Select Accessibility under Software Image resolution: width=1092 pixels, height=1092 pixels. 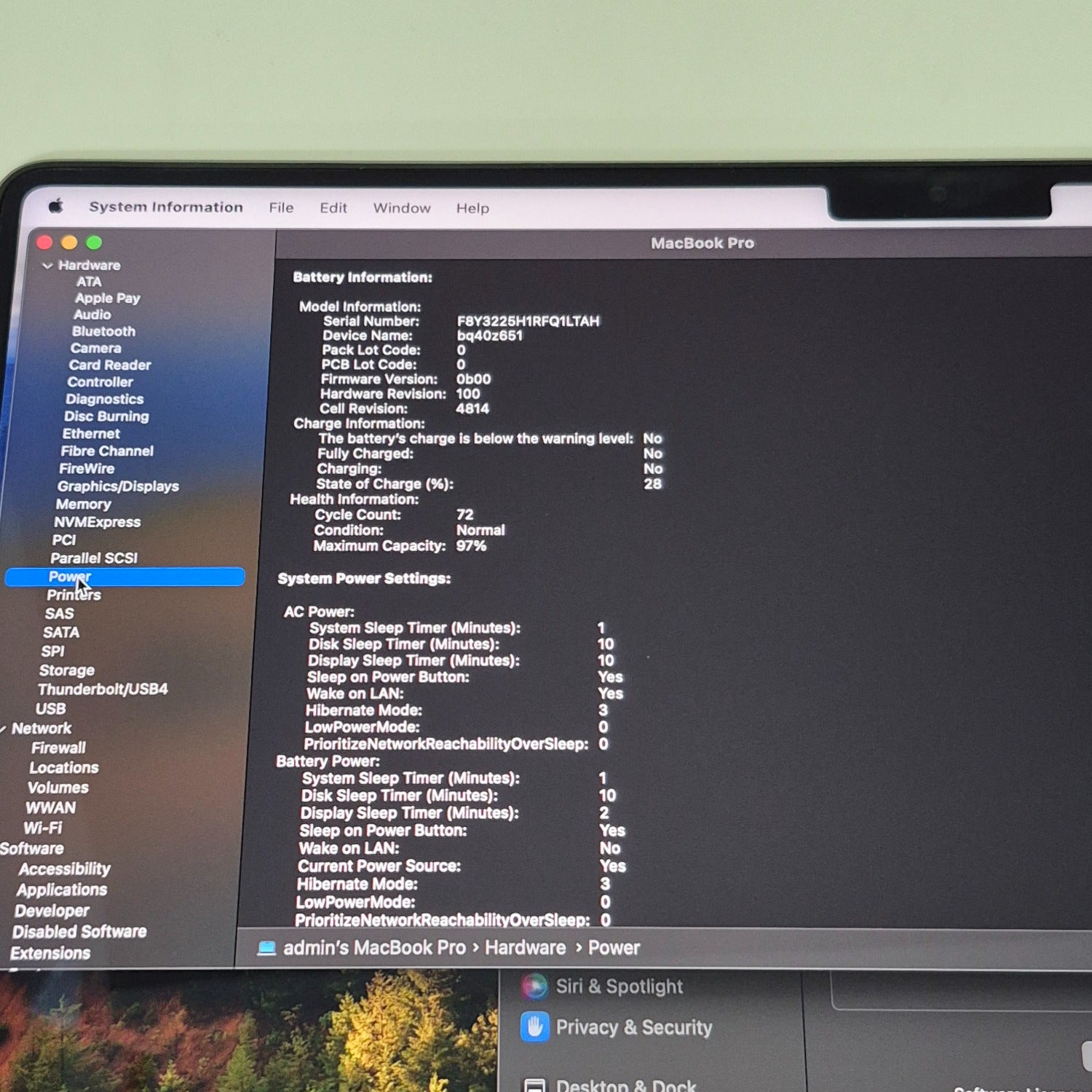(x=65, y=869)
